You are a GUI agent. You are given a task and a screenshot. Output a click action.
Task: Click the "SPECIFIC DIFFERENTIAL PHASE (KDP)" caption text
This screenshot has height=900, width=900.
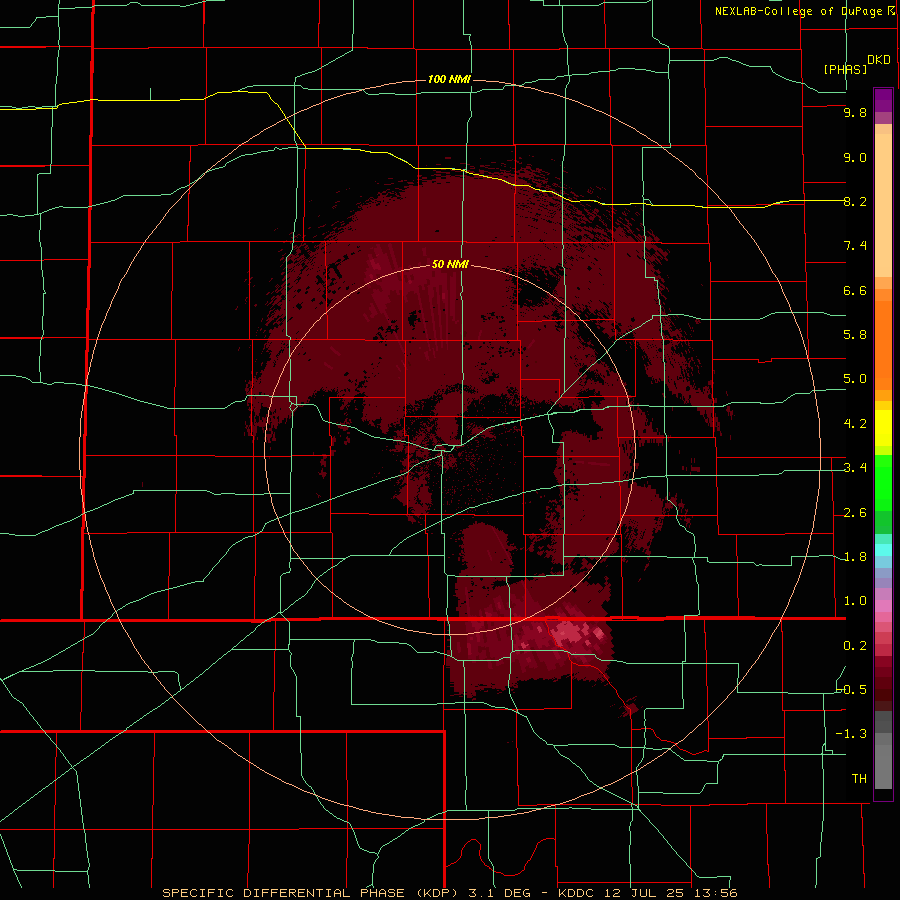tap(312, 893)
